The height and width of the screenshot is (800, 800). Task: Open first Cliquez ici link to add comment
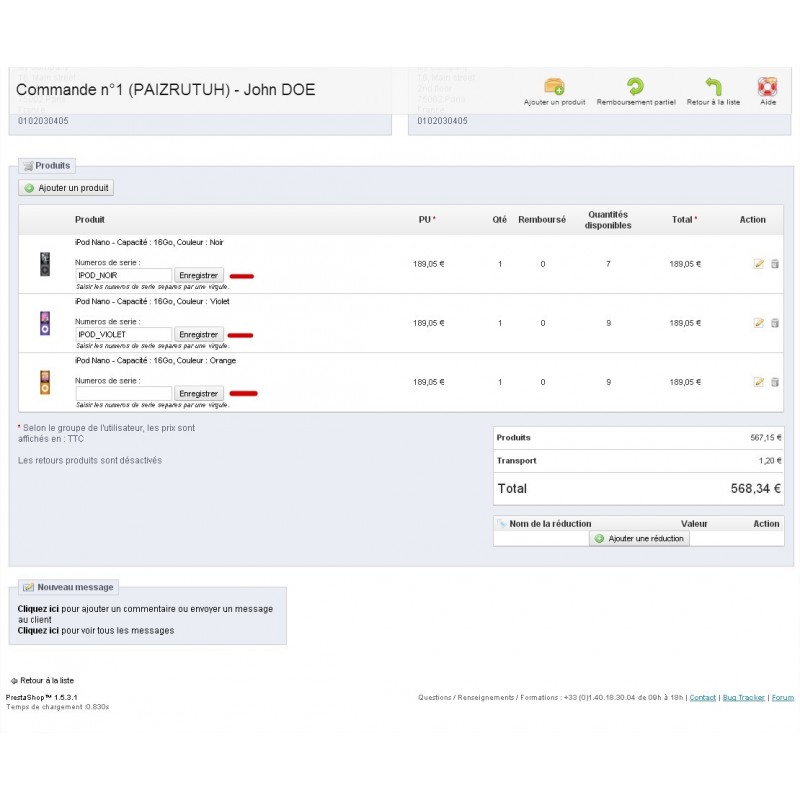[38, 608]
